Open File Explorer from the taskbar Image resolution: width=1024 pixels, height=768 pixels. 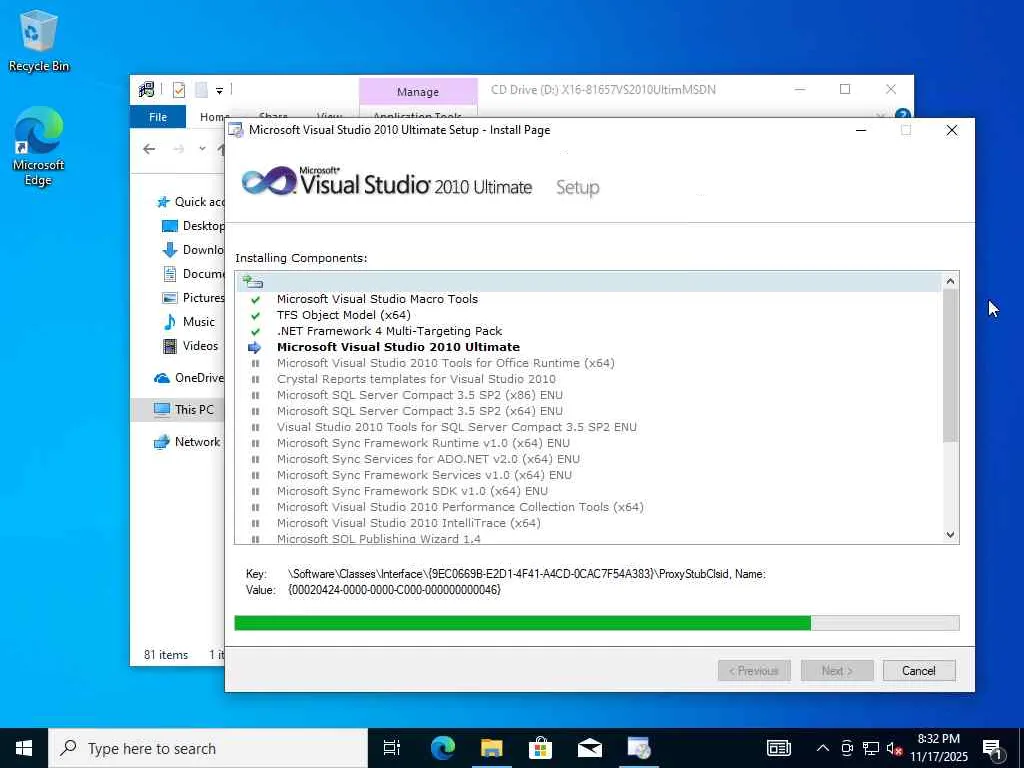coord(492,748)
